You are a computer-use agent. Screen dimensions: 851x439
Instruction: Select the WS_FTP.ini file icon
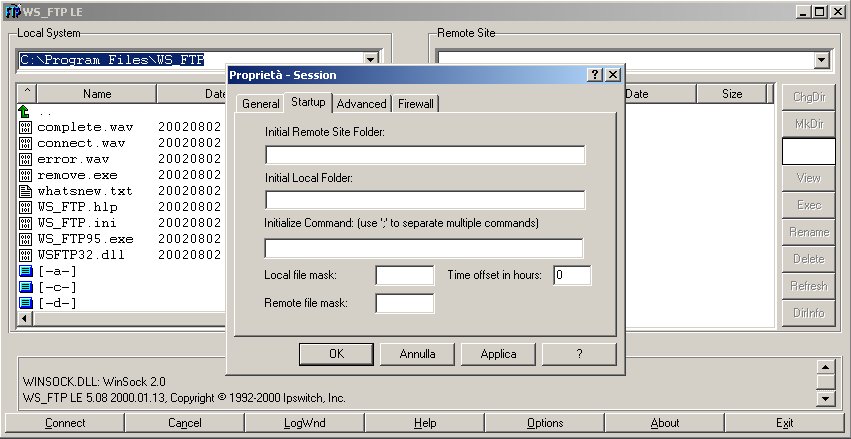(25, 223)
